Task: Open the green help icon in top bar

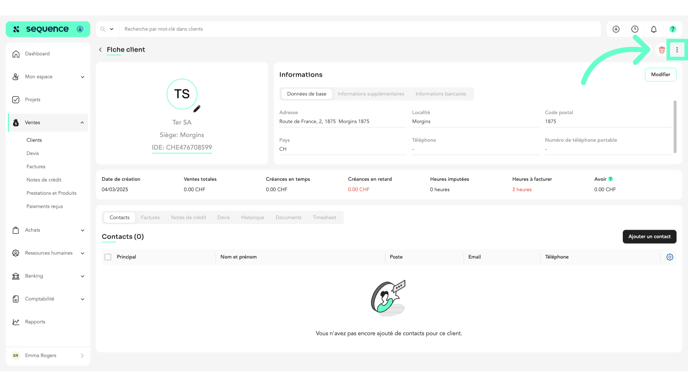Action: click(672, 29)
